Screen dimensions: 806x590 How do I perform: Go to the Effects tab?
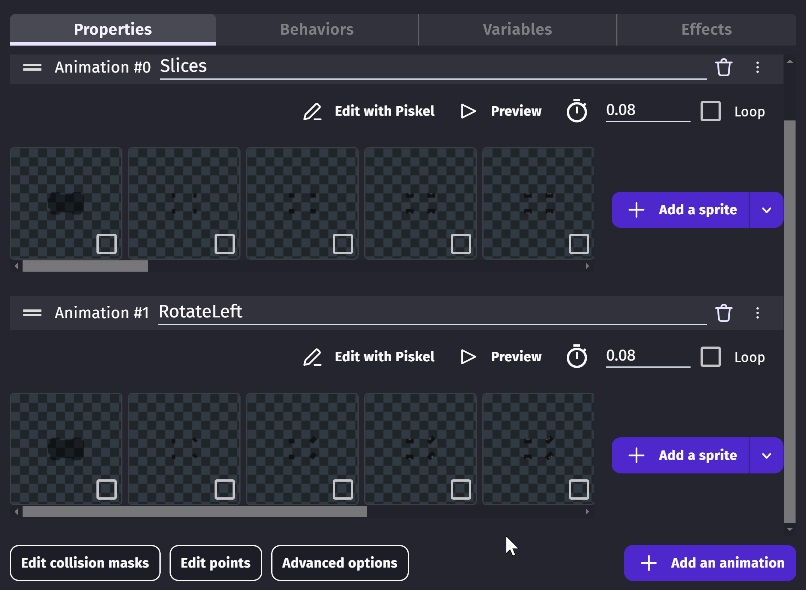(706, 29)
